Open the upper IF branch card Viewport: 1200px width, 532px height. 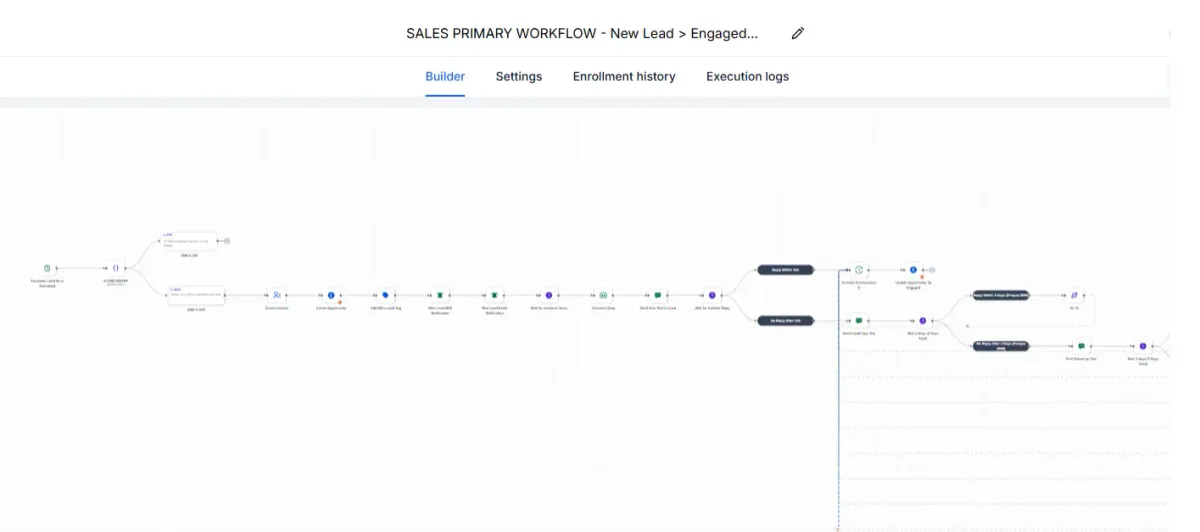point(188,241)
